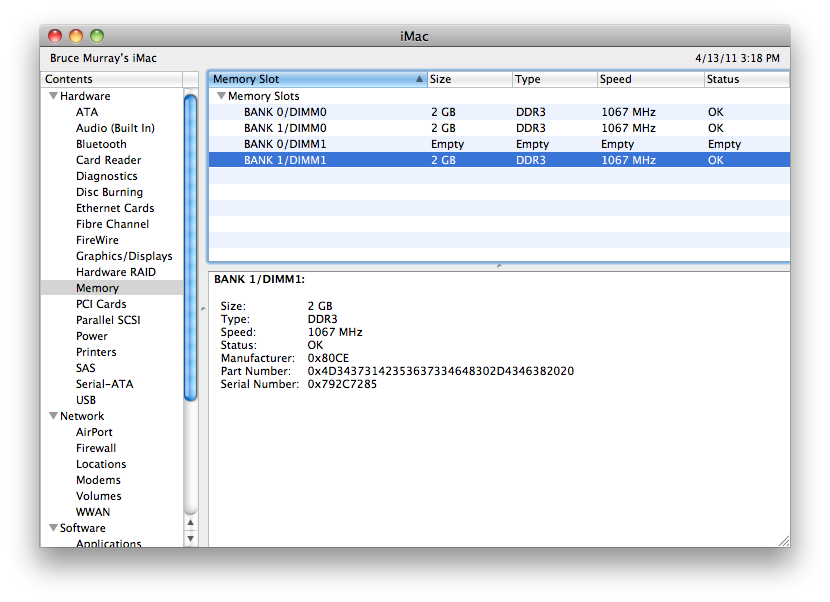Select USB in the sidebar

pos(86,400)
